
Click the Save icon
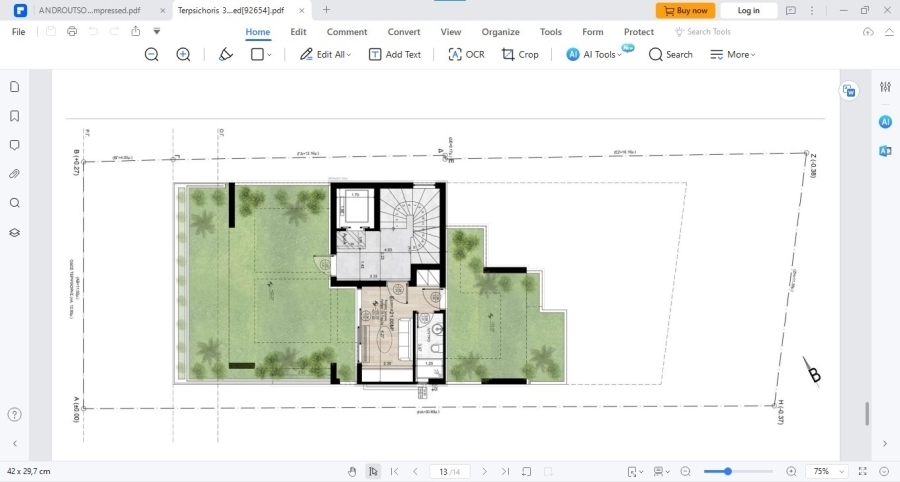click(x=51, y=32)
